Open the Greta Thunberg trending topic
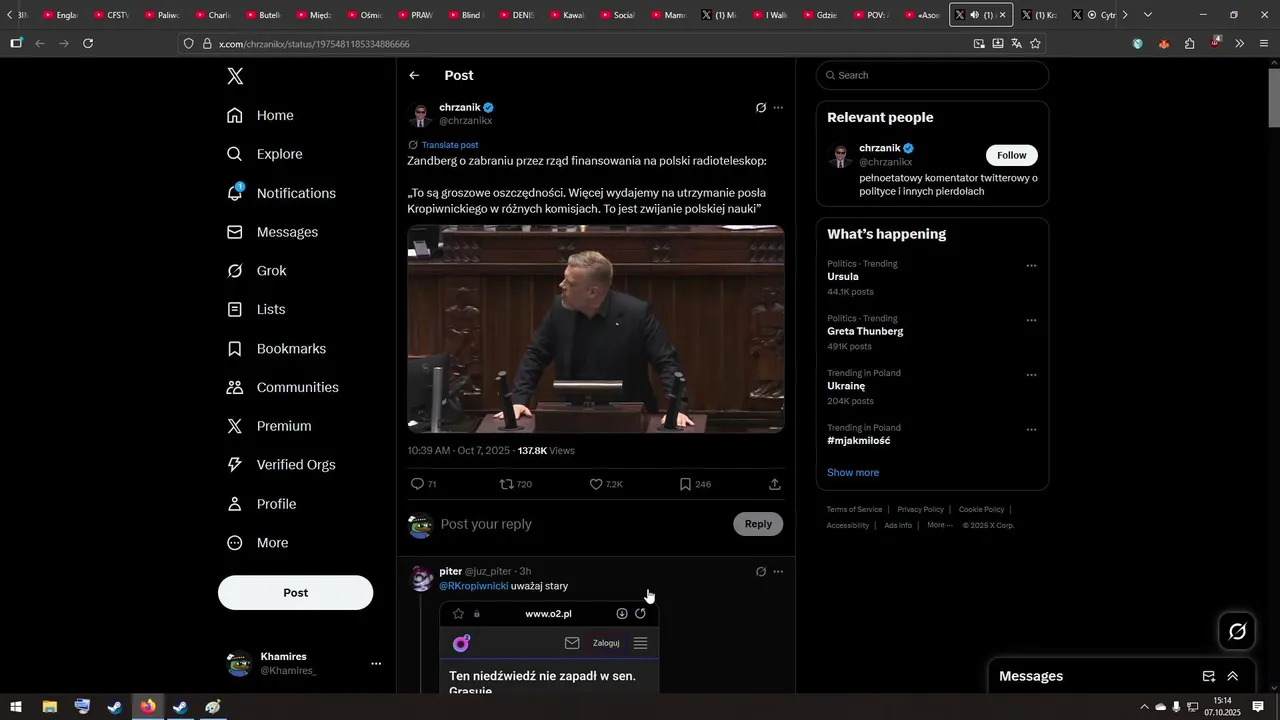Image resolution: width=1280 pixels, height=720 pixels. coord(865,331)
